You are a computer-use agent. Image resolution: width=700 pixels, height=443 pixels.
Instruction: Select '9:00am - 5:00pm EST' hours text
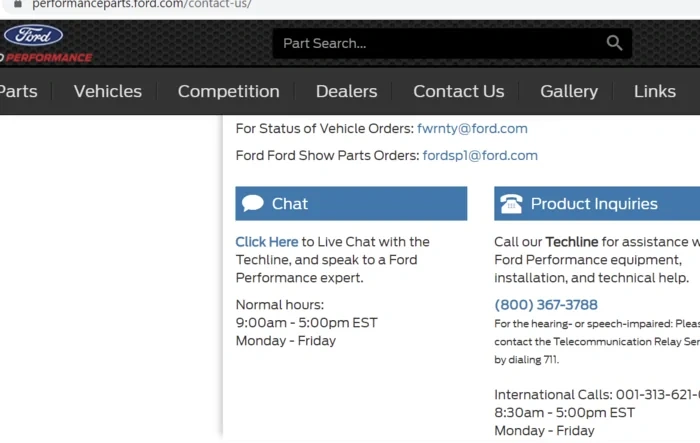(306, 322)
